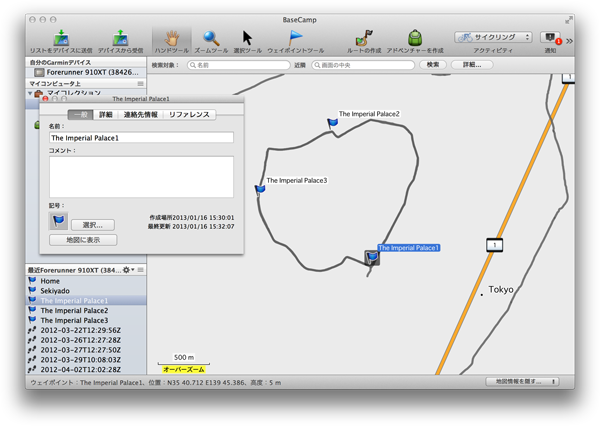The image size is (600, 426).
Task: Click the 検索 search button
Action: (432, 65)
